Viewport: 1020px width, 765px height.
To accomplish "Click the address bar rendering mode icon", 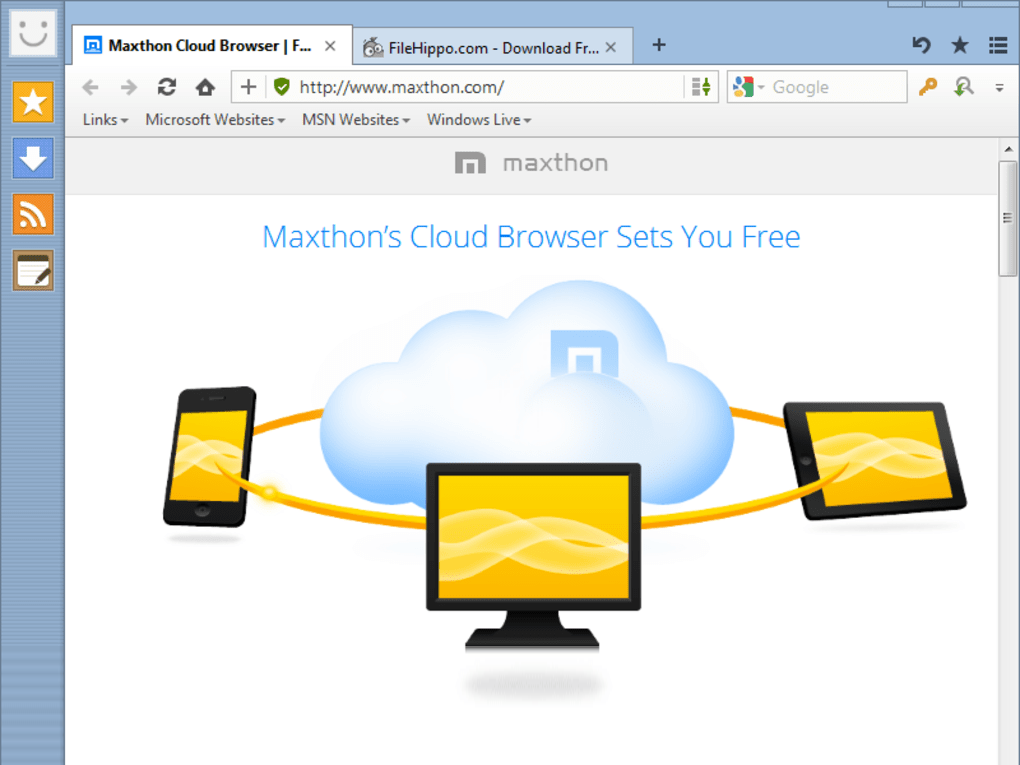I will 701,87.
